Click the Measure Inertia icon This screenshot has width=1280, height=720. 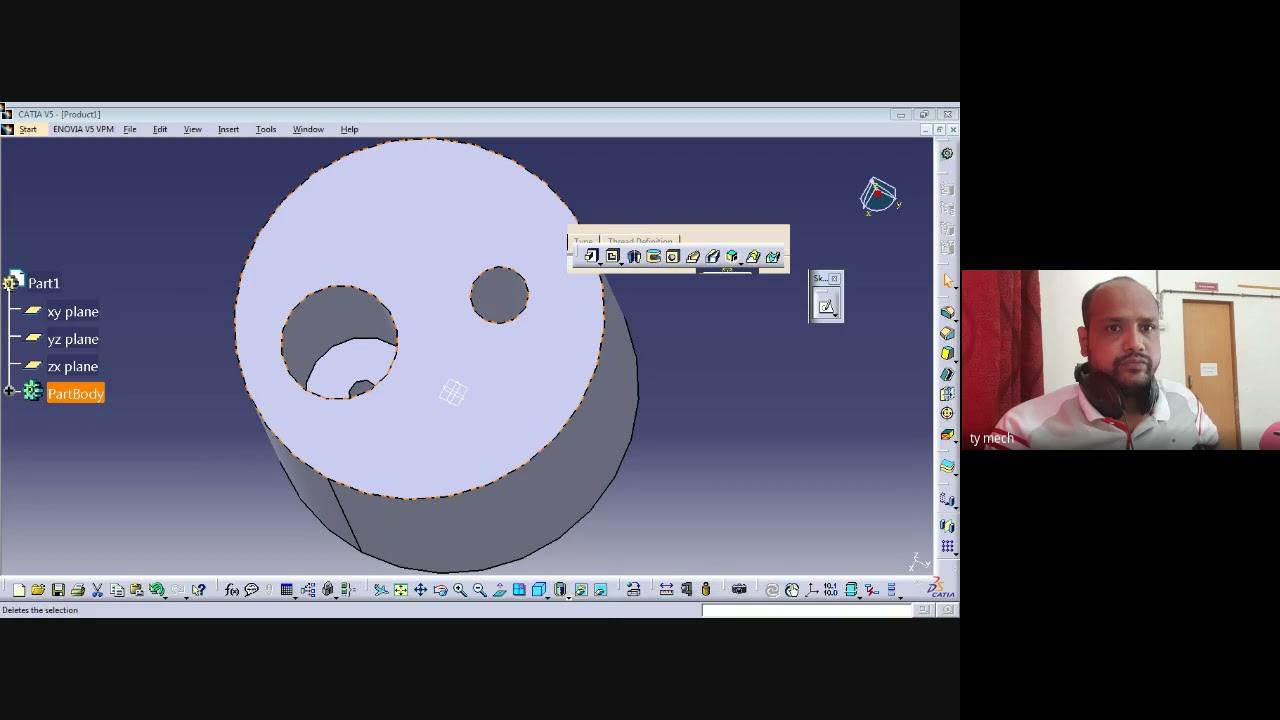coord(706,590)
